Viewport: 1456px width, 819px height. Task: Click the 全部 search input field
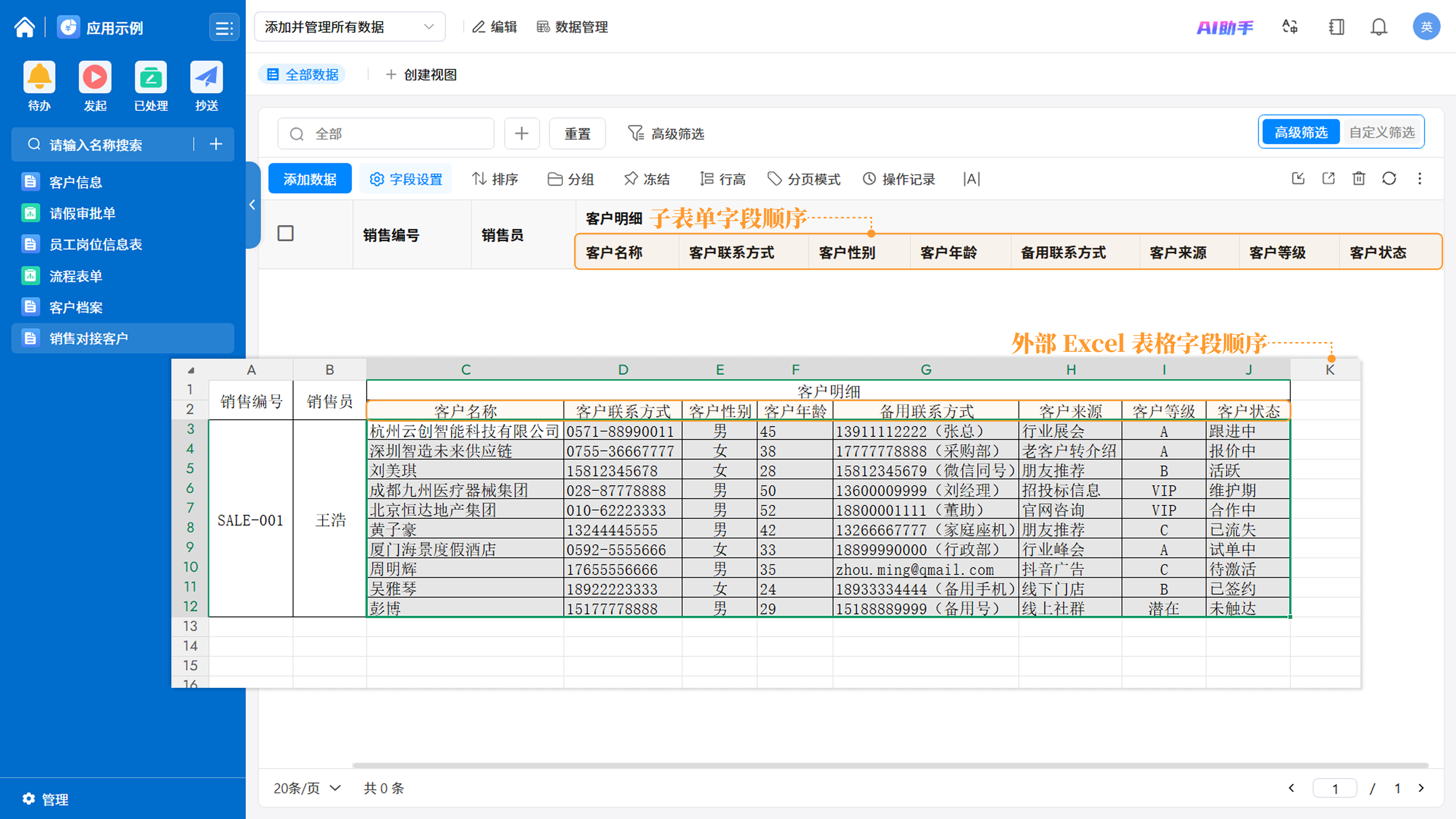(x=386, y=133)
